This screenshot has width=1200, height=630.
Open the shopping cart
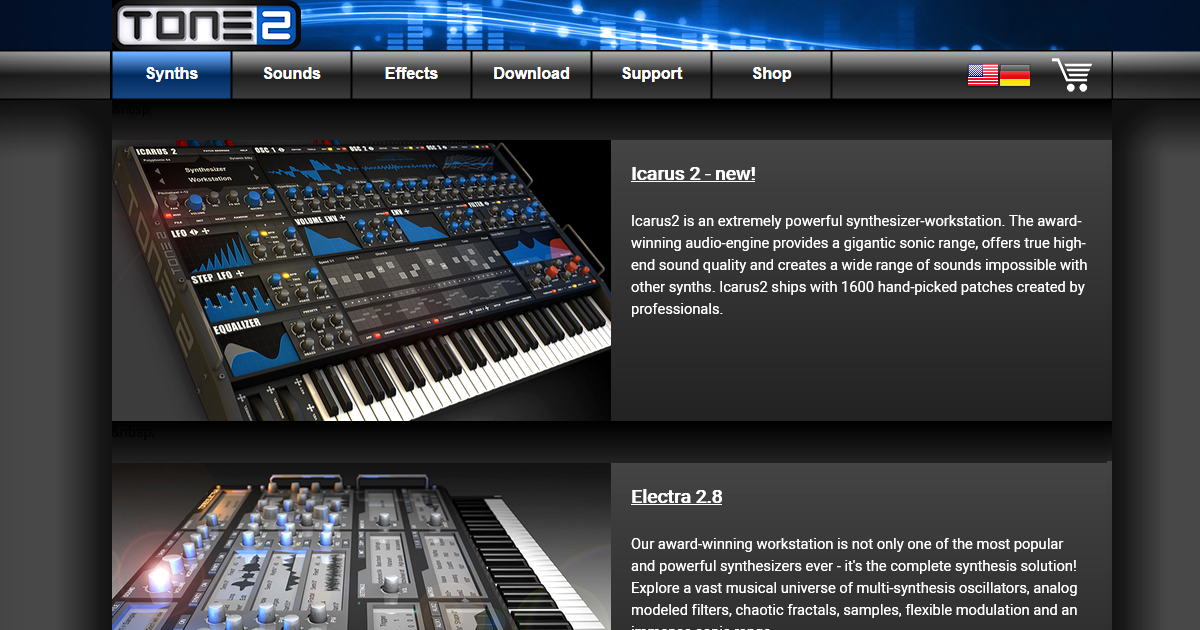pyautogui.click(x=1071, y=75)
